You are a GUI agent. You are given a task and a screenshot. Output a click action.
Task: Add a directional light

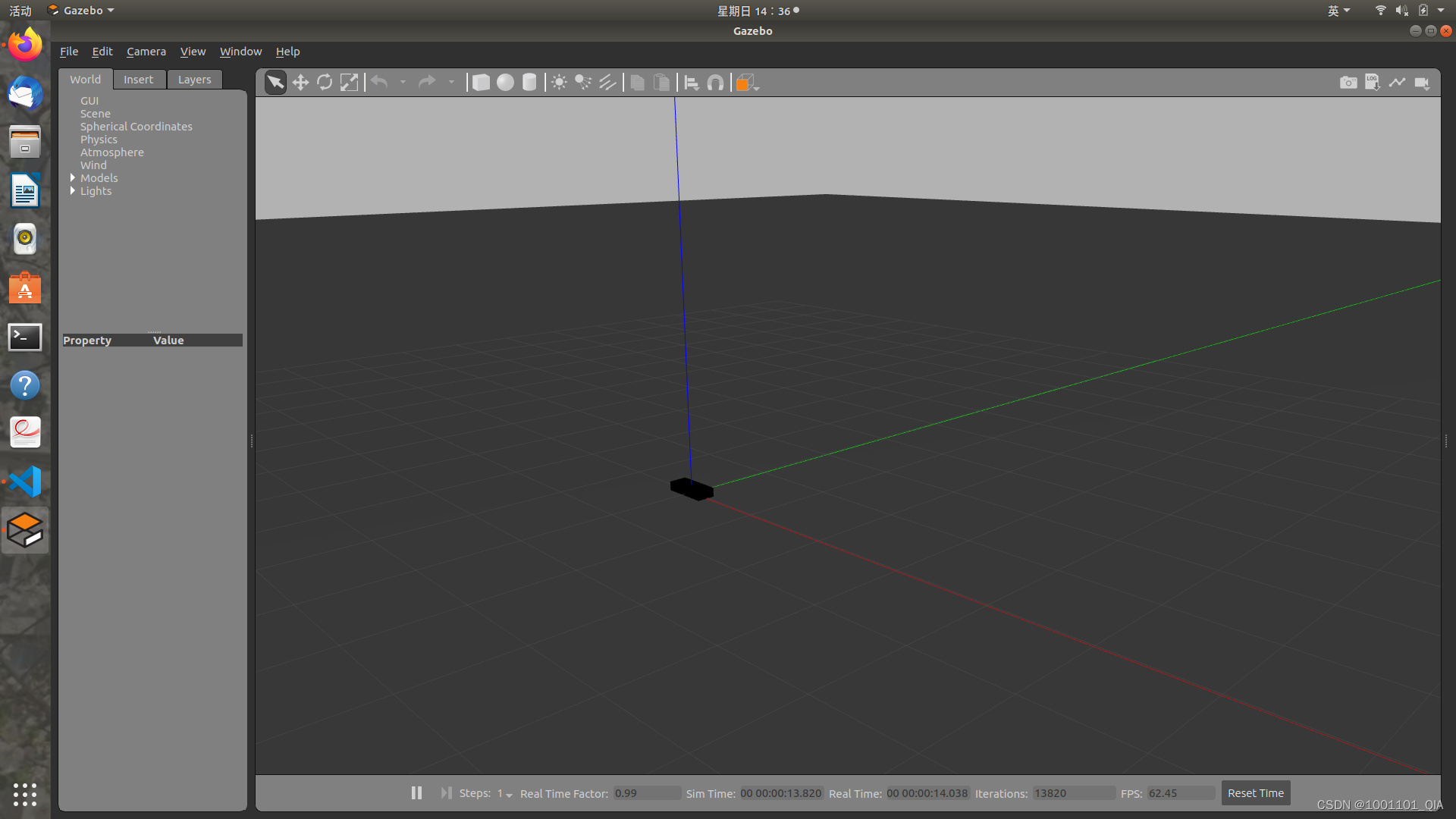tap(607, 82)
